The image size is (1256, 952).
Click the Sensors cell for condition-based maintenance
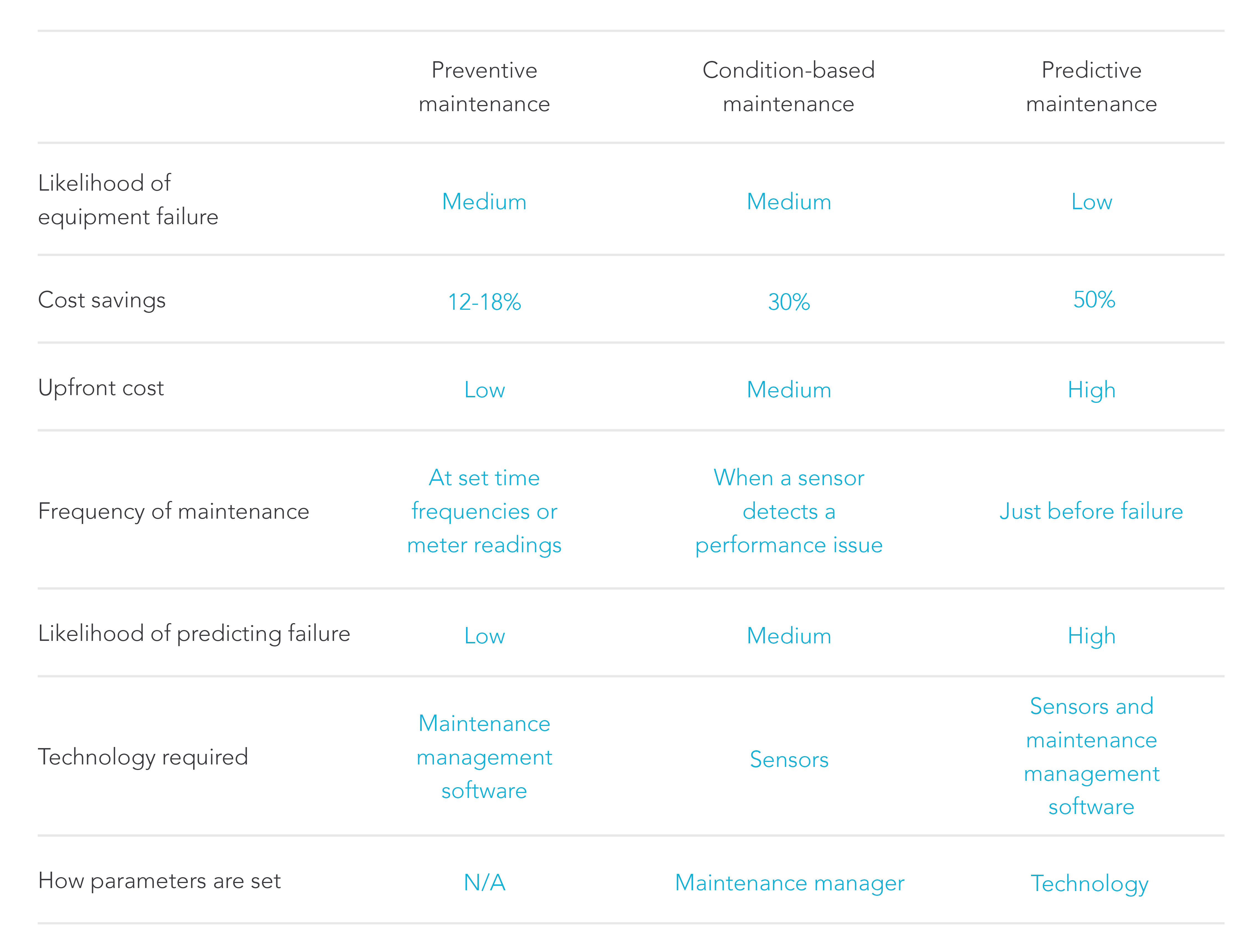[x=788, y=759]
